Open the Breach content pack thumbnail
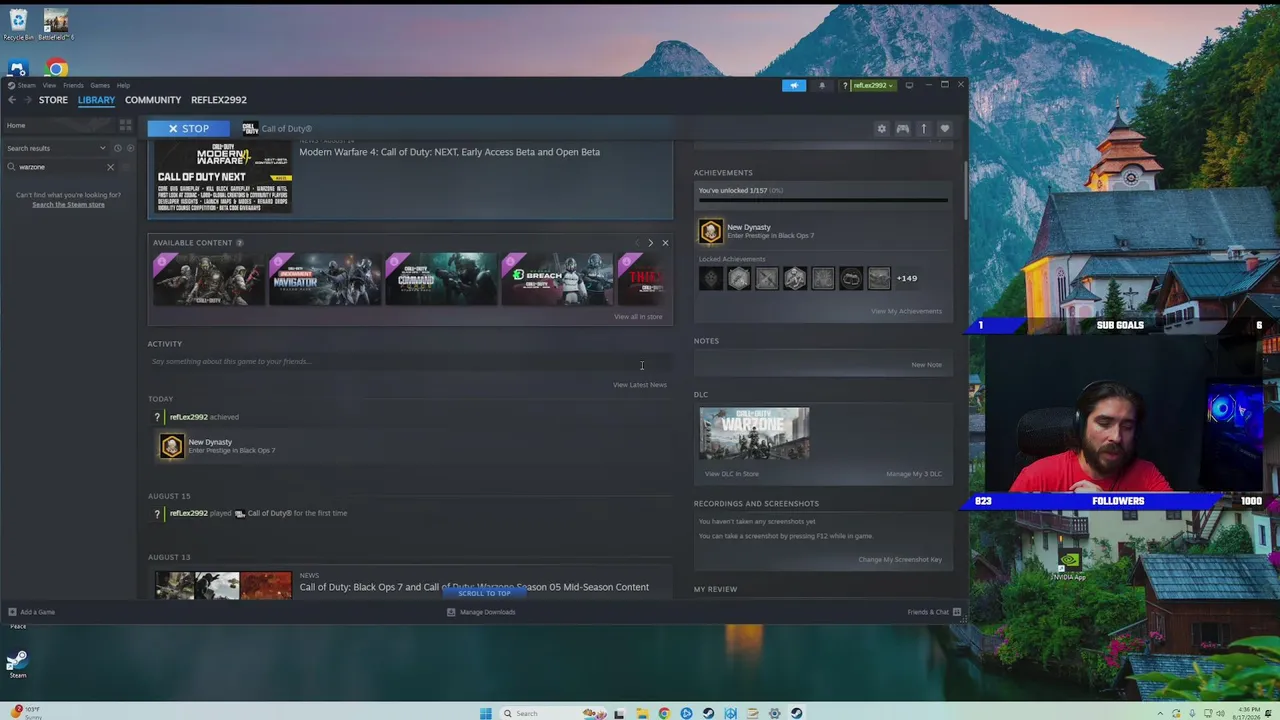This screenshot has height=720, width=1280. (x=557, y=278)
